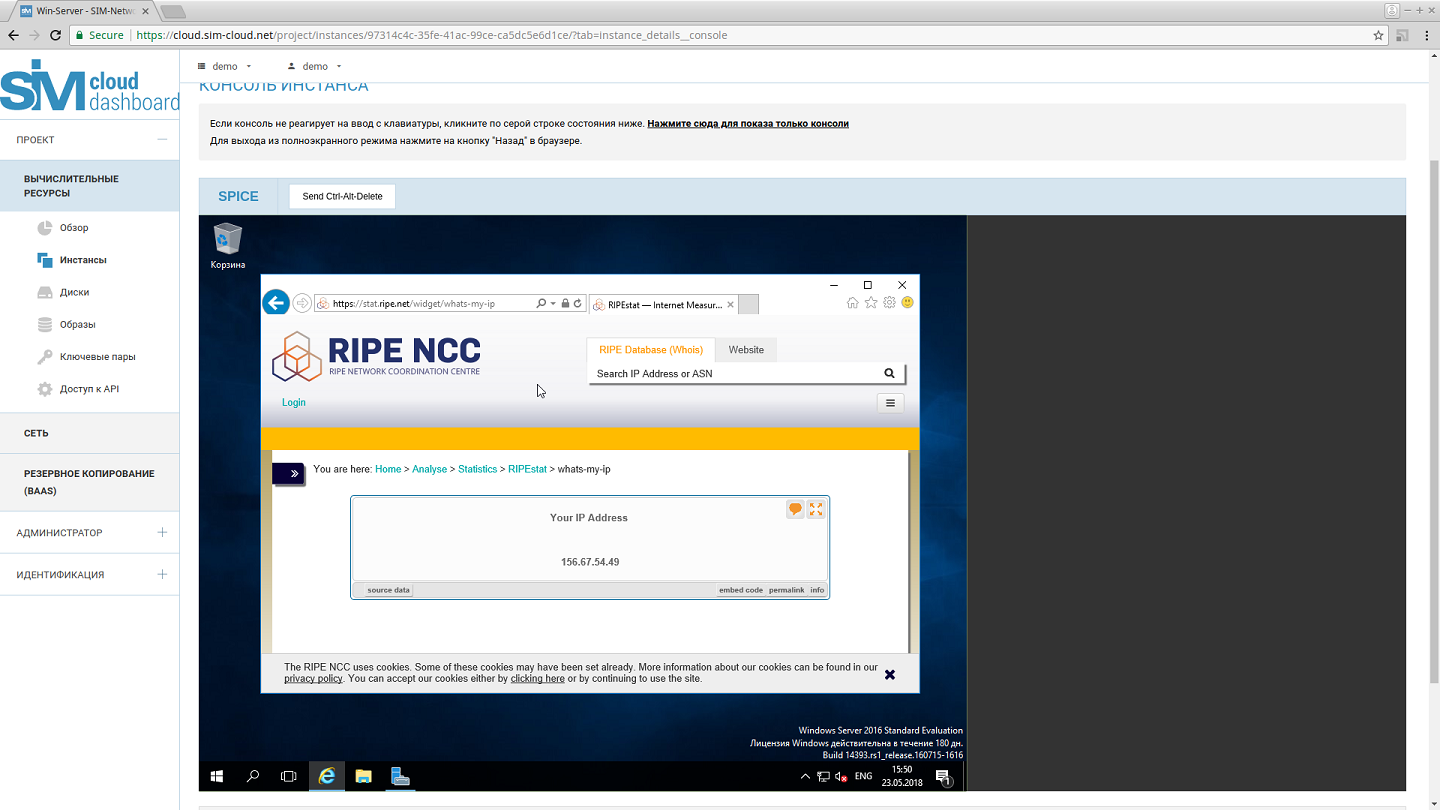
Task: Click the Internet Explorer back arrow
Action: click(x=276, y=303)
